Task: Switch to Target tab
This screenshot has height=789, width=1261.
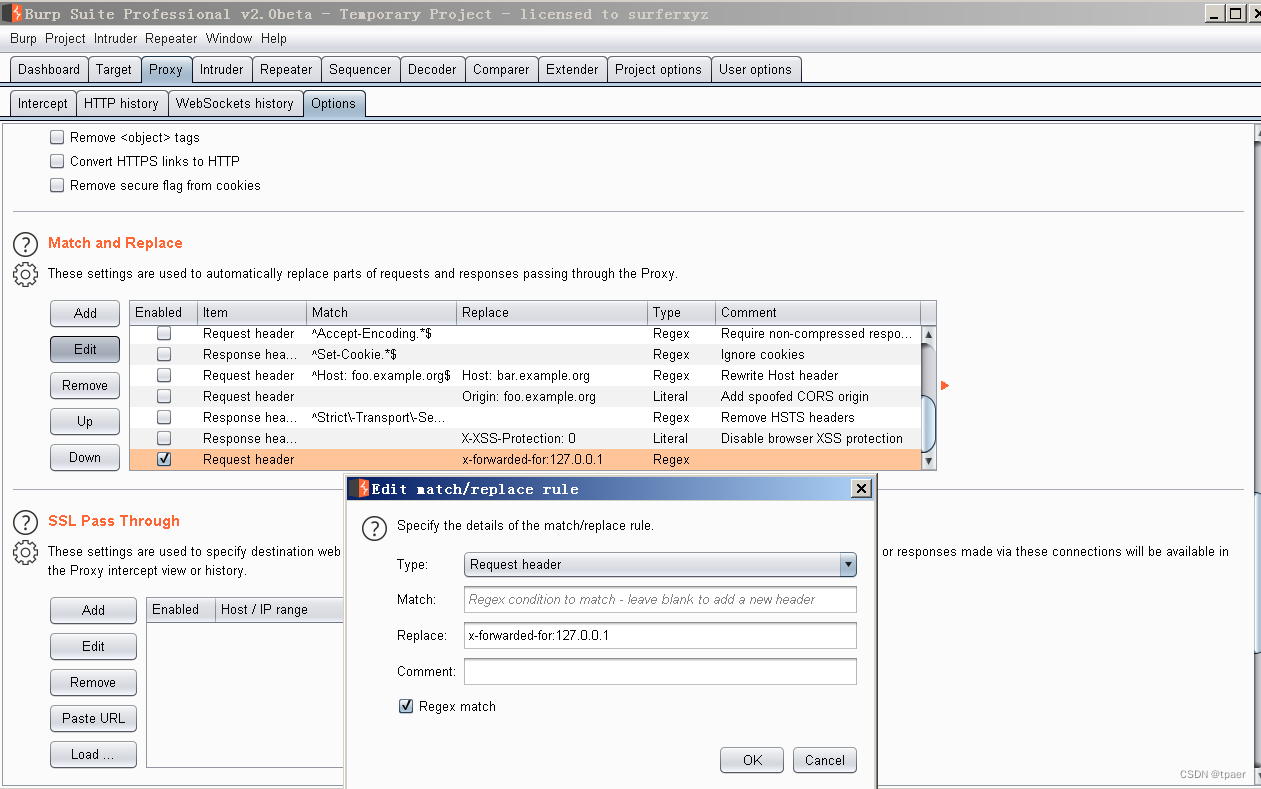Action: tap(114, 70)
